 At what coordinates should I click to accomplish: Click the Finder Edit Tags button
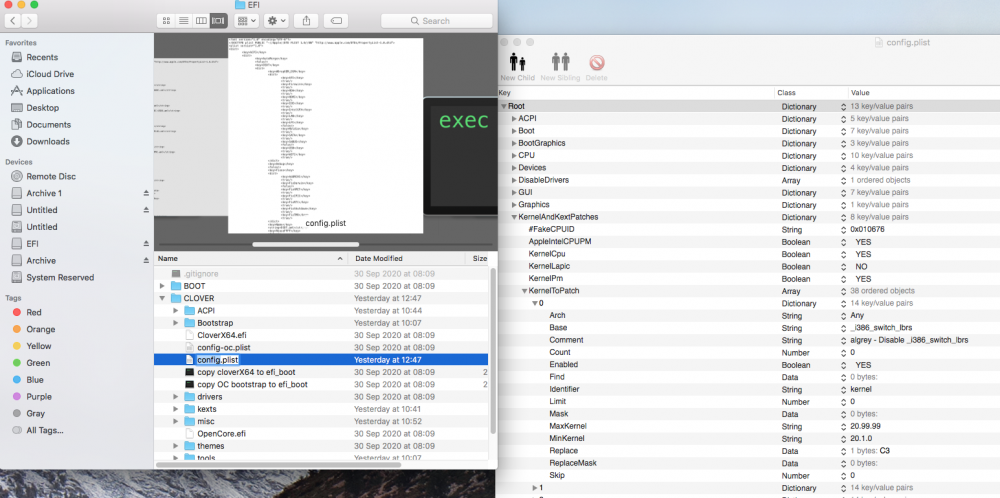point(336,21)
